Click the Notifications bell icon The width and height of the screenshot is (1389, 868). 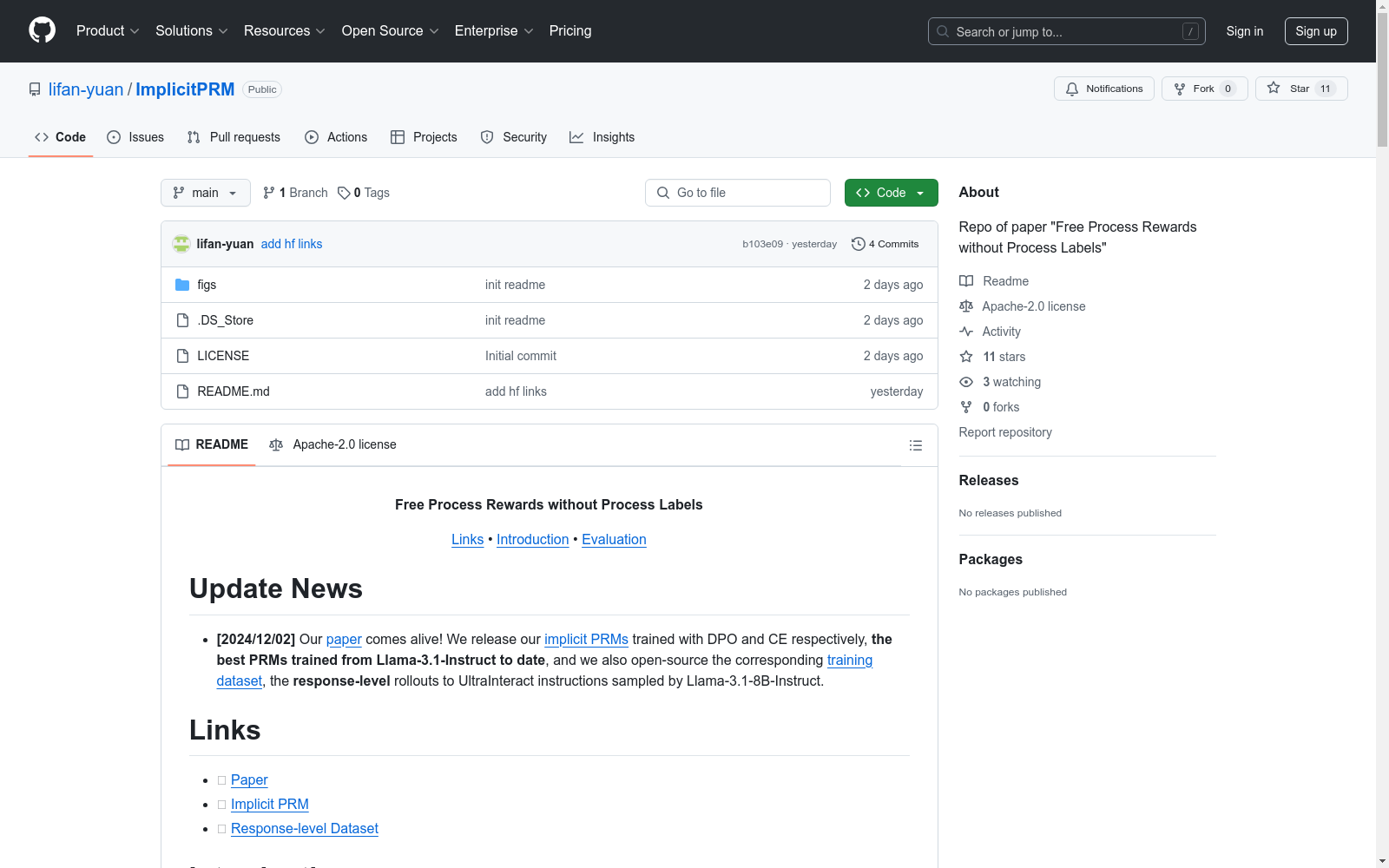coord(1072,89)
